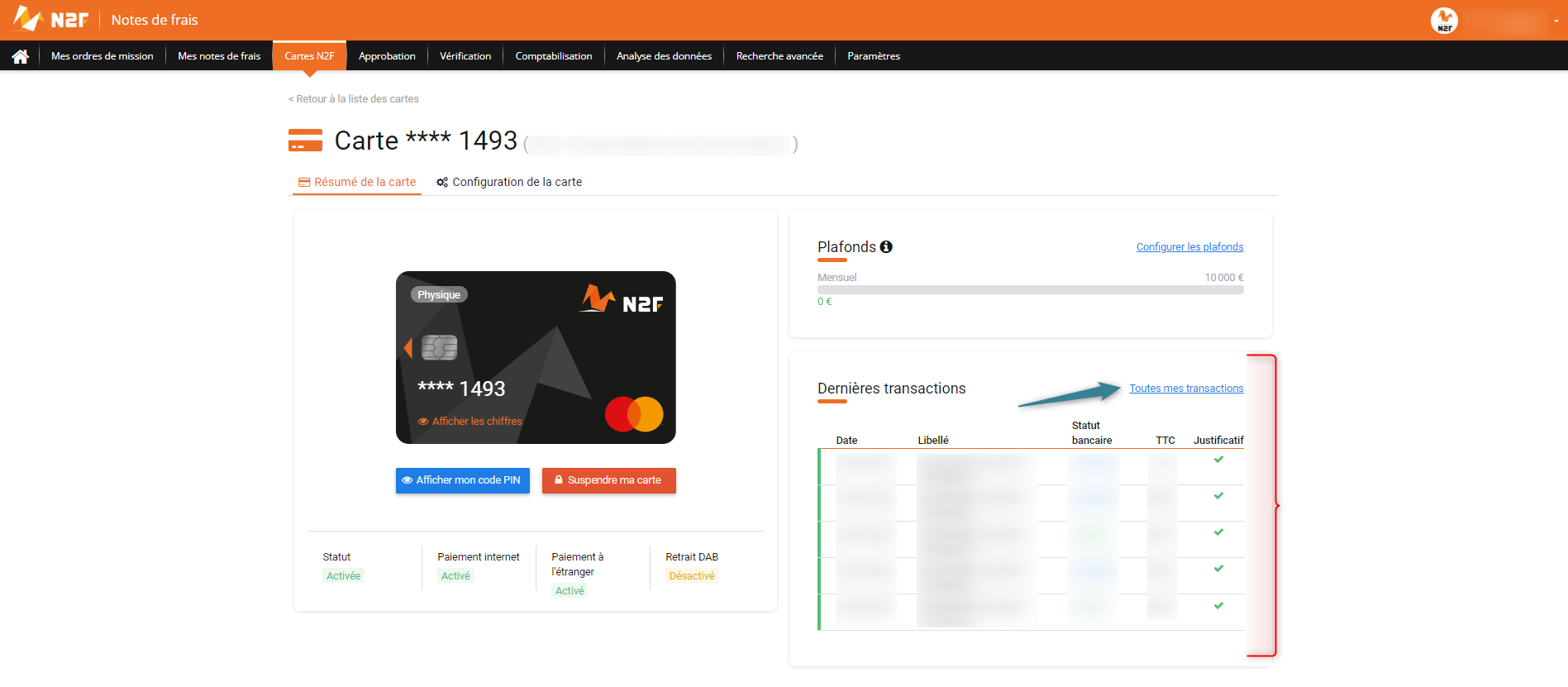Click the Notes de frais header title
Screen dimensions: 1568x687
click(155, 20)
